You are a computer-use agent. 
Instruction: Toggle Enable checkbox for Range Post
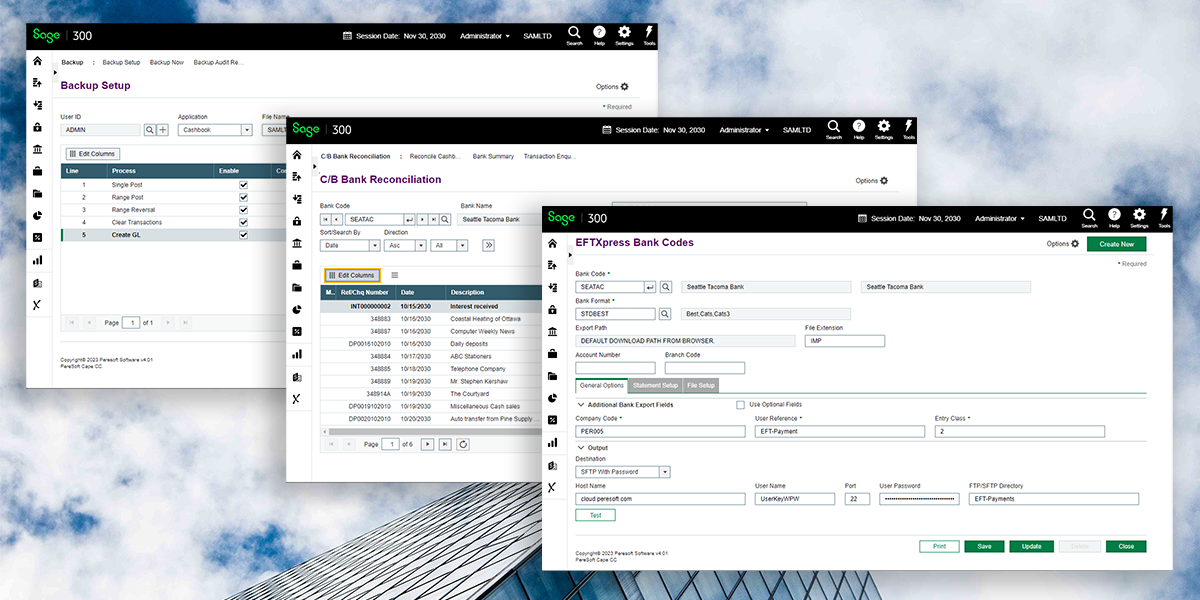(x=243, y=198)
